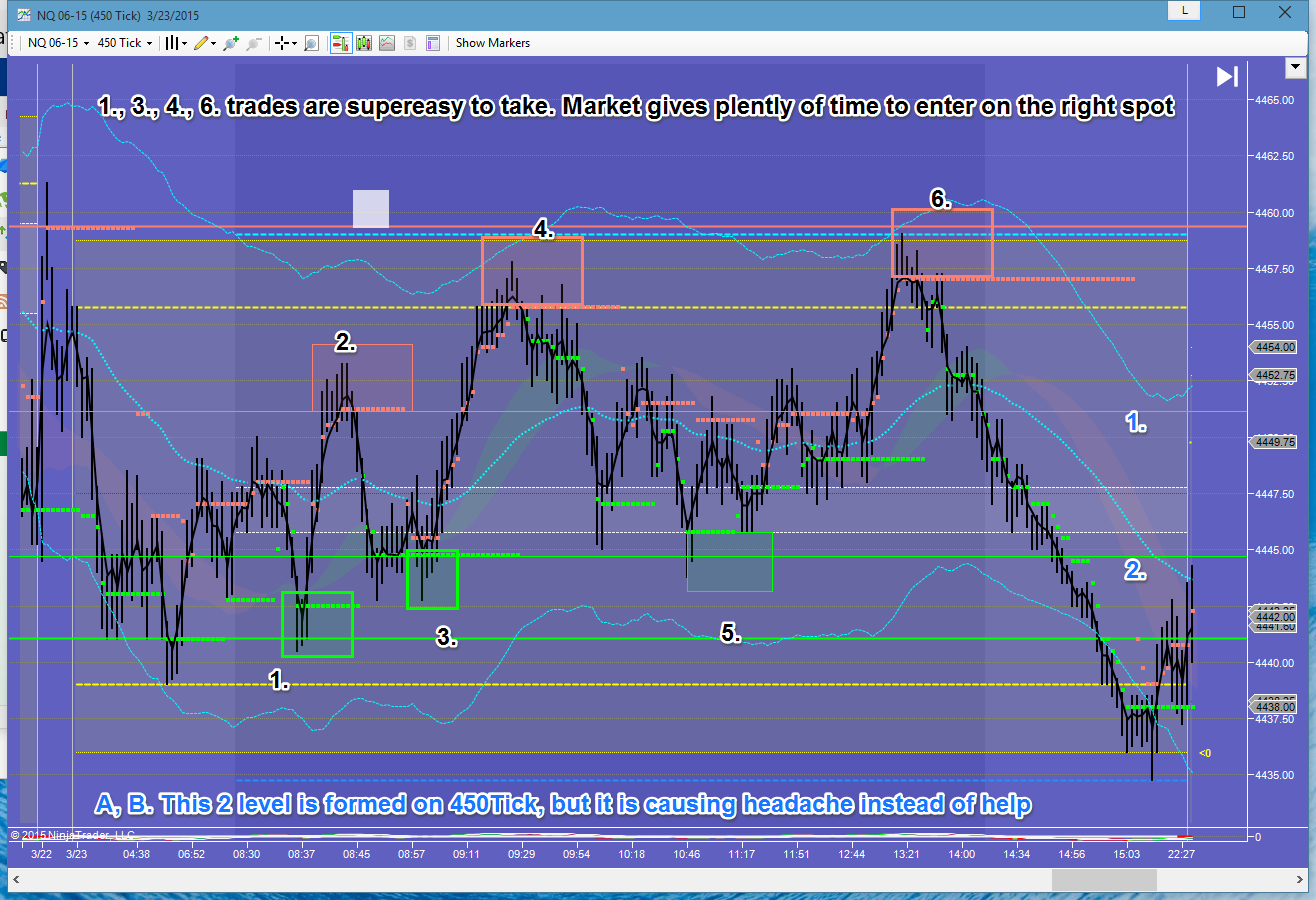Click the 4454.00 price marker
Viewport: 1316px width, 900px height.
point(1272,347)
